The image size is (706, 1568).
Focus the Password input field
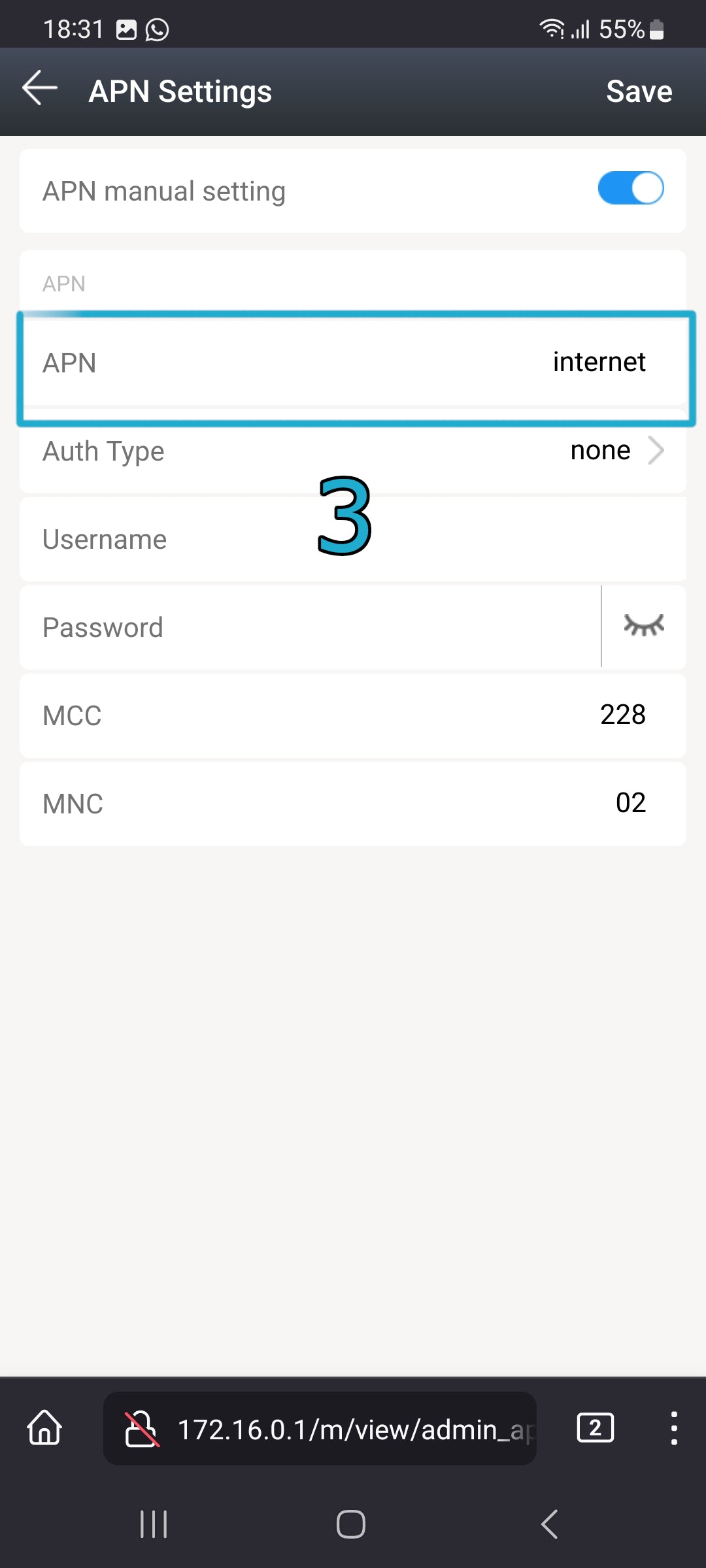[x=311, y=627]
